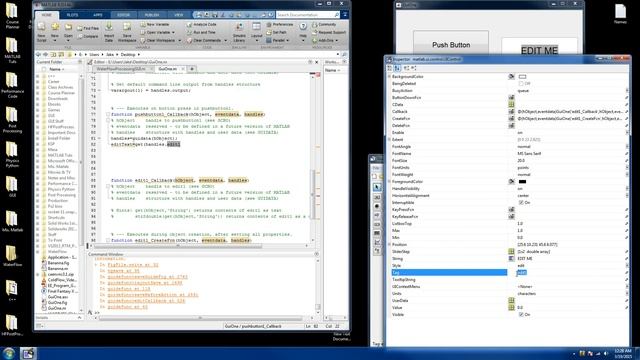
Task: Click the Set Path icon
Action: tap(269, 32)
